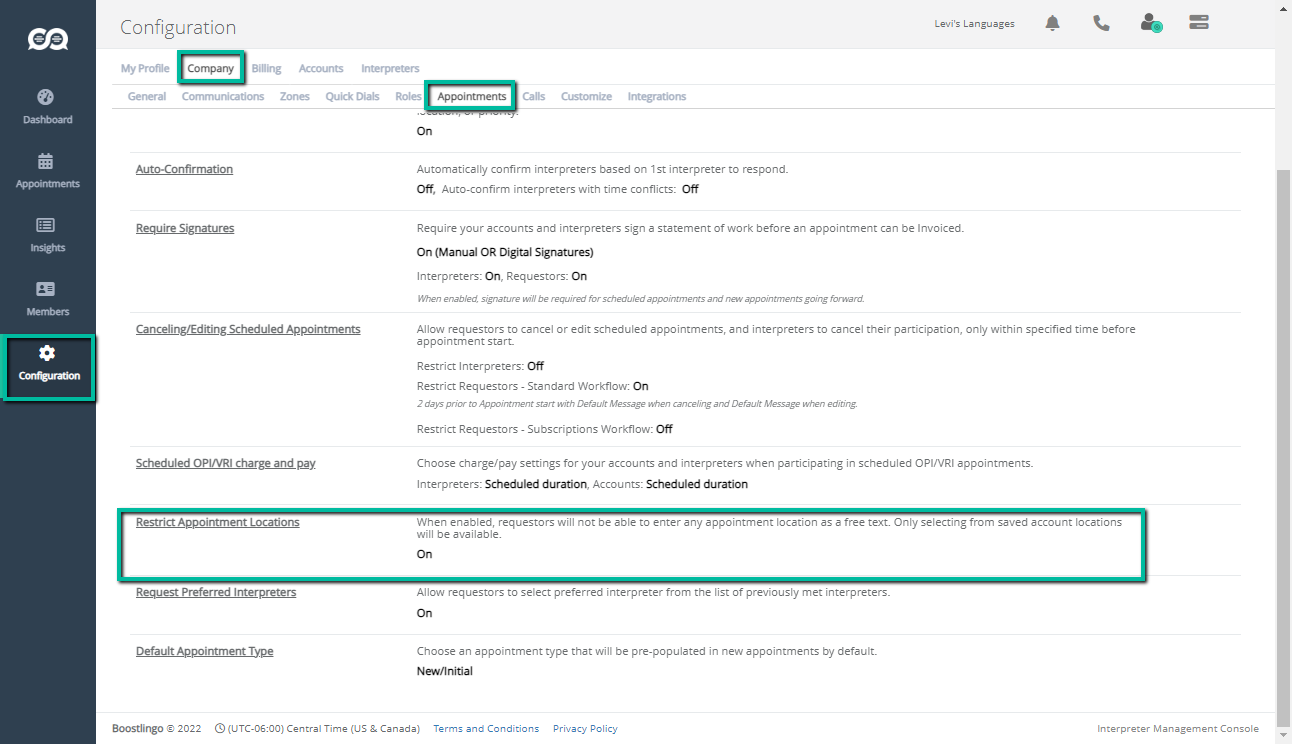This screenshot has width=1292, height=744.
Task: Open Canceling/Editing Scheduled Appointments setting
Action: click(248, 328)
